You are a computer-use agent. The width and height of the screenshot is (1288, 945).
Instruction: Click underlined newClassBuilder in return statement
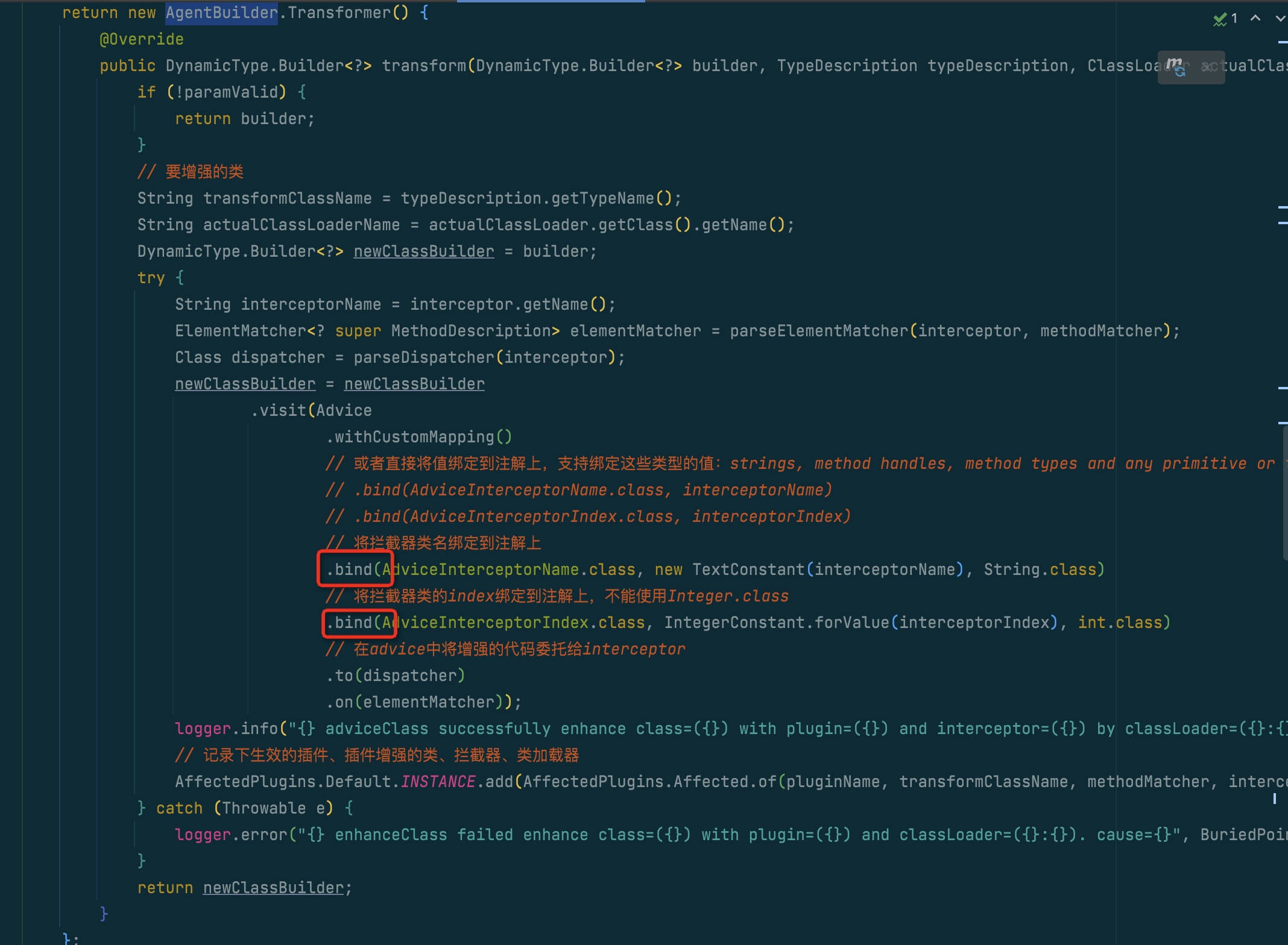point(273,887)
